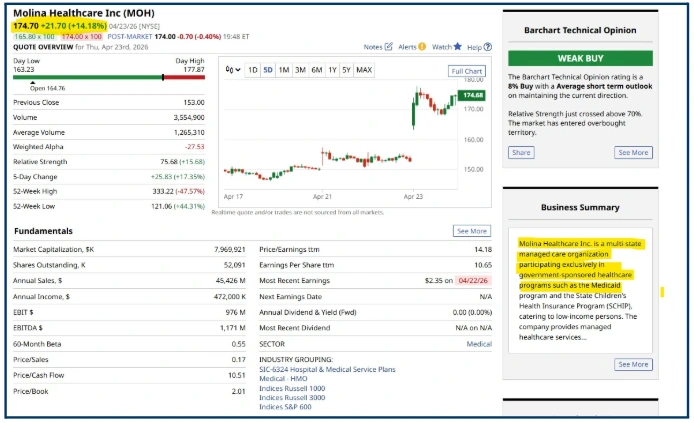The image size is (694, 423).
Task: Open the Medical sector link
Action: 479,344
